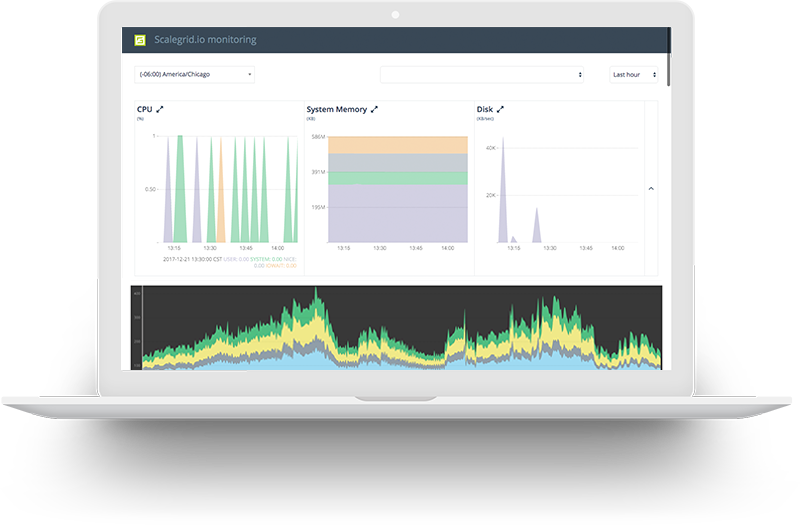
Task: Click the Scalegrid logo icon
Action: (x=140, y=40)
